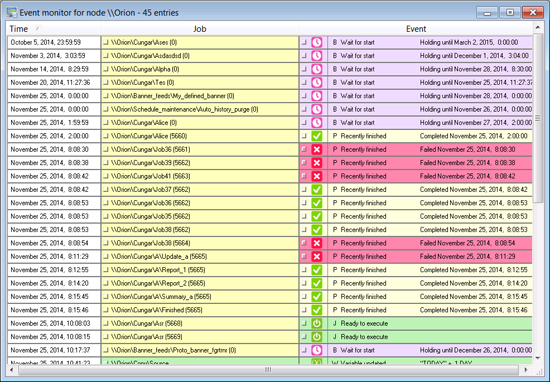Click the Event column header
Image resolution: width=550 pixels, height=382 pixels.
416,29
